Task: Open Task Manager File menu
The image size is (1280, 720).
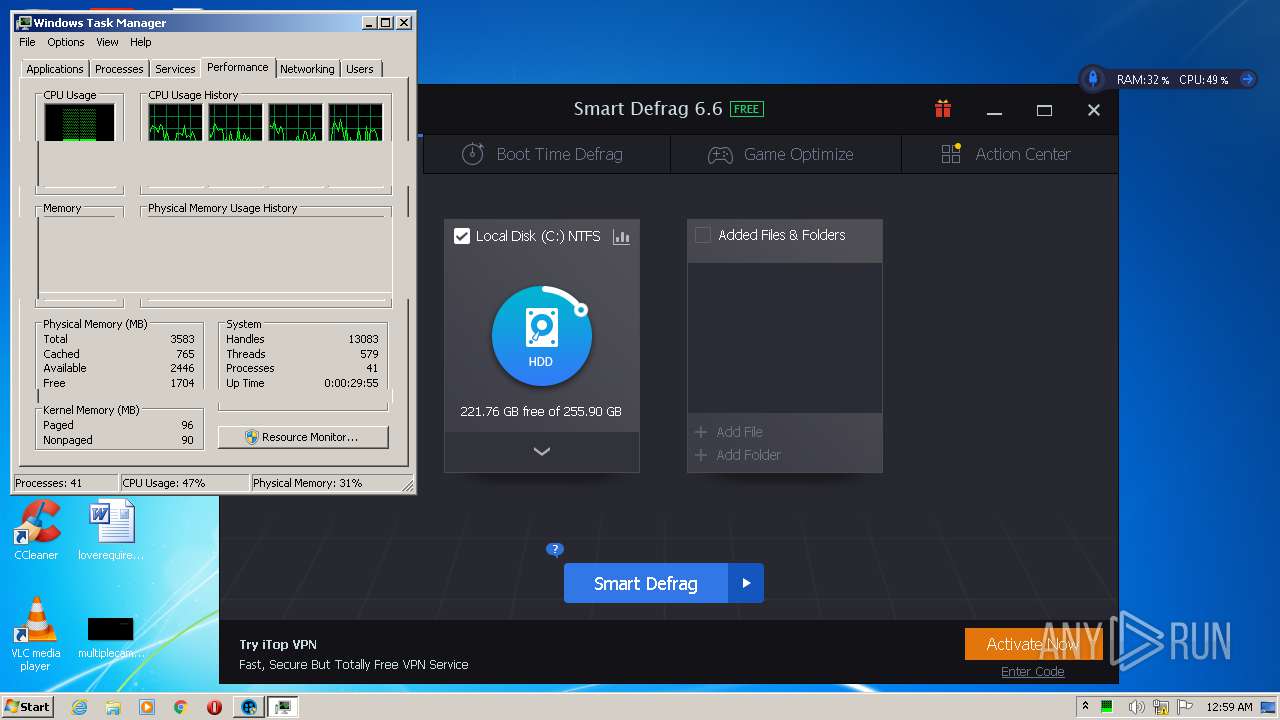Action: [27, 42]
